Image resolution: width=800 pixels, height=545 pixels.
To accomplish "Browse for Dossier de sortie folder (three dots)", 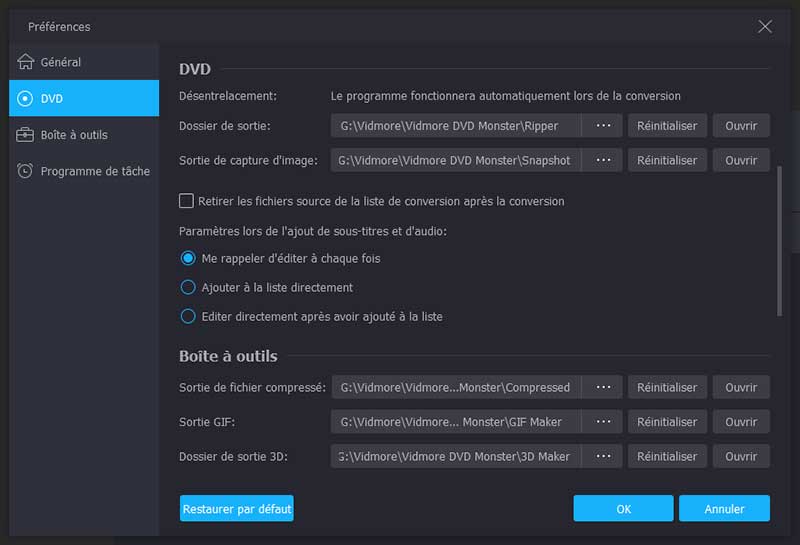I will pyautogui.click(x=603, y=126).
